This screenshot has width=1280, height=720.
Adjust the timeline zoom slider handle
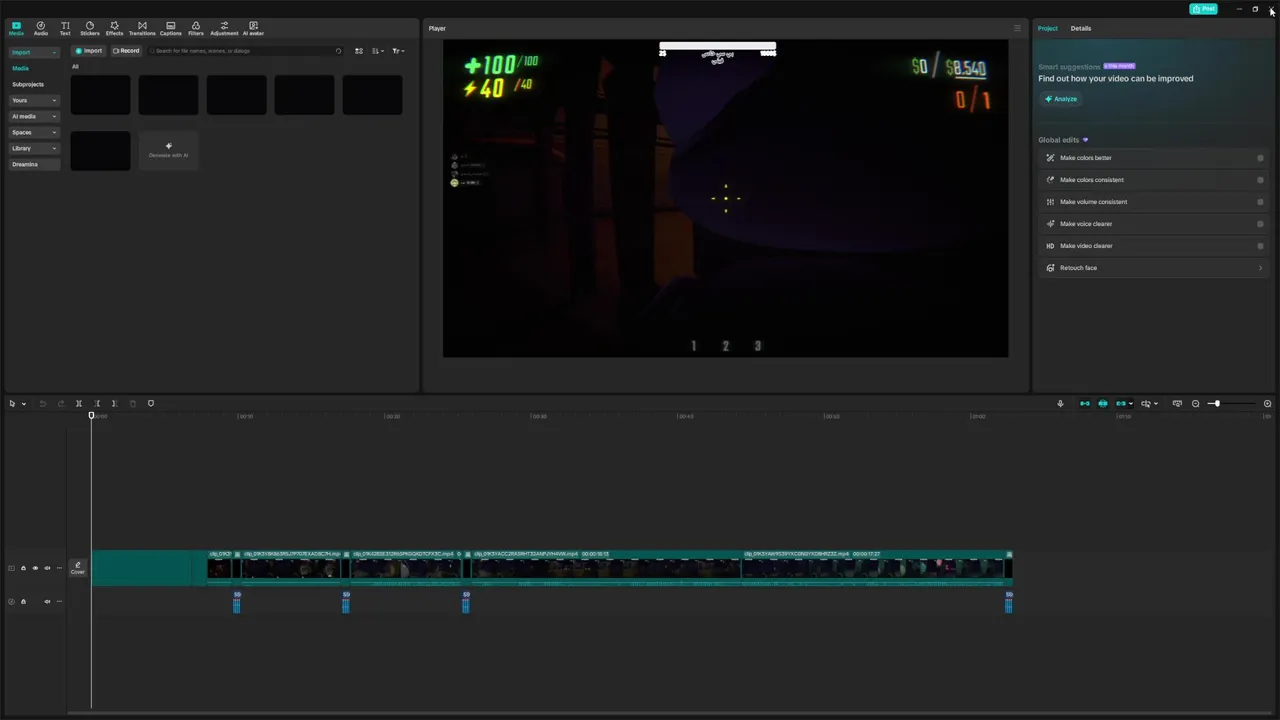click(1216, 403)
